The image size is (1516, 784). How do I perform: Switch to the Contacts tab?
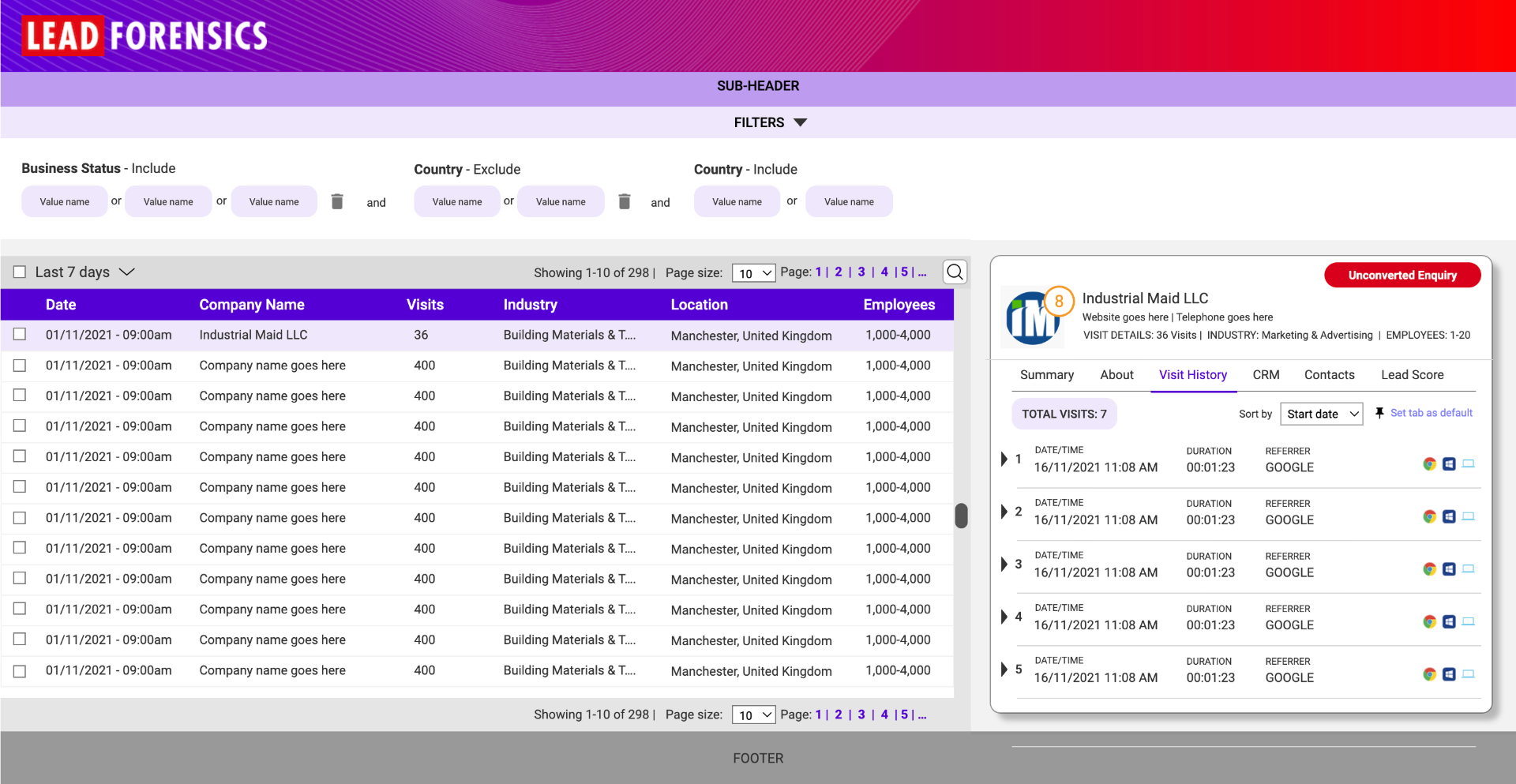pos(1330,375)
